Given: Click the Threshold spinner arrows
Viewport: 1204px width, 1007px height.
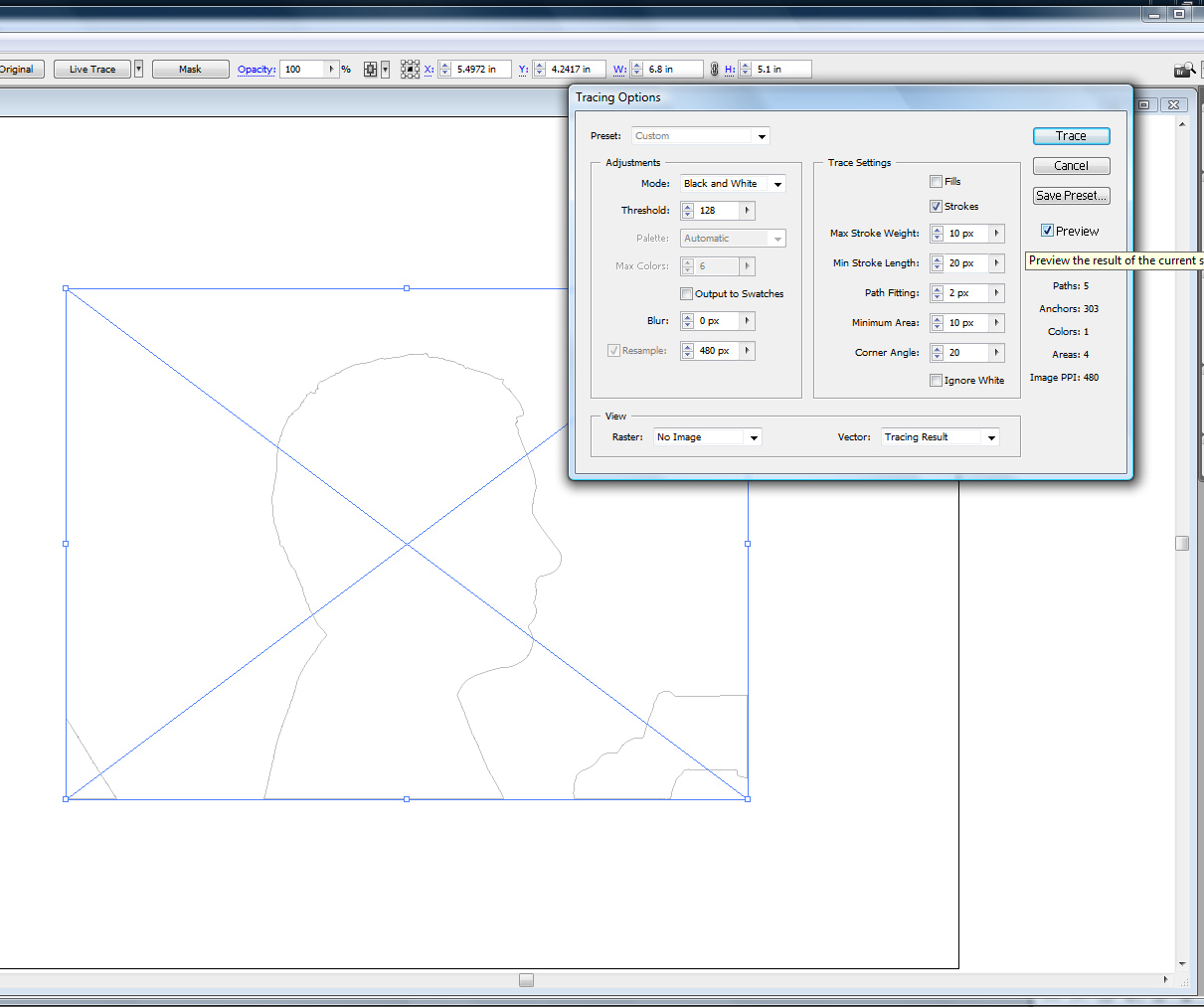Looking at the screenshot, I should (x=688, y=211).
